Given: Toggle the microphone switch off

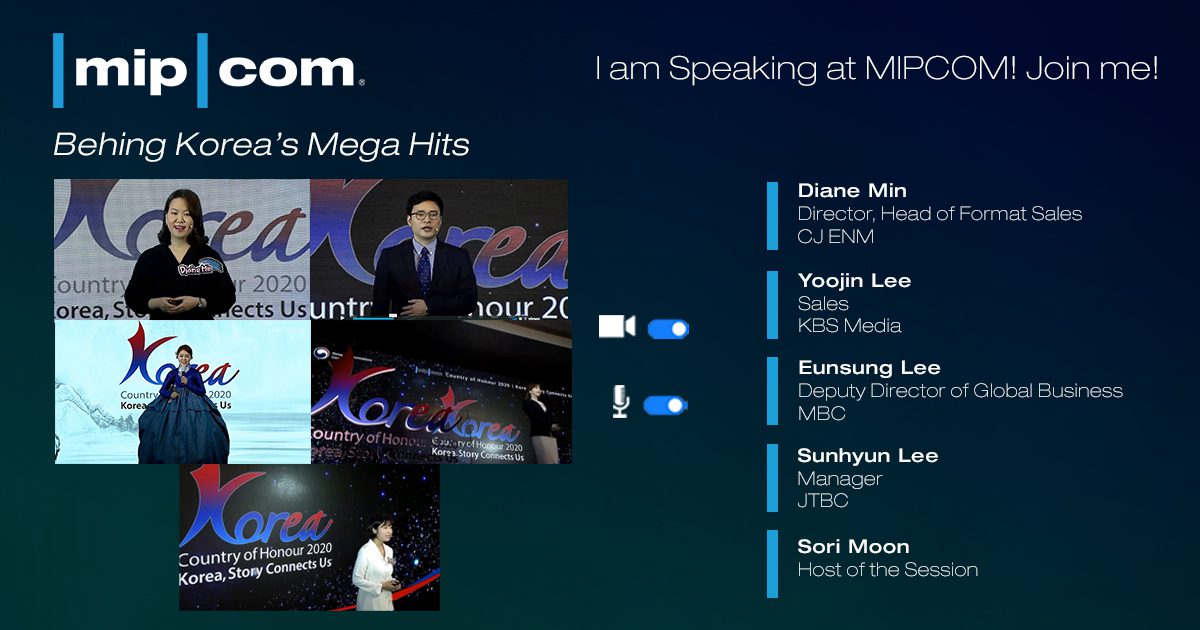Looking at the screenshot, I should click(x=666, y=405).
